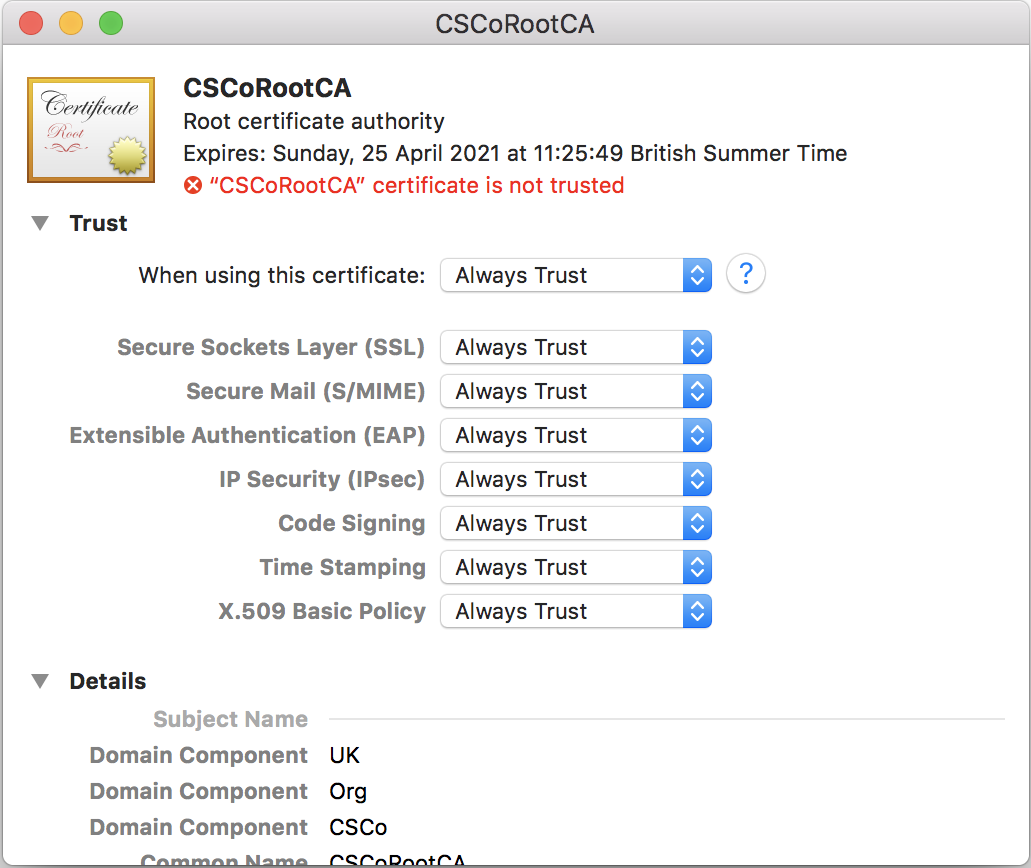
Task: Open the 'When using this certificate' dropdown
Action: (575, 275)
